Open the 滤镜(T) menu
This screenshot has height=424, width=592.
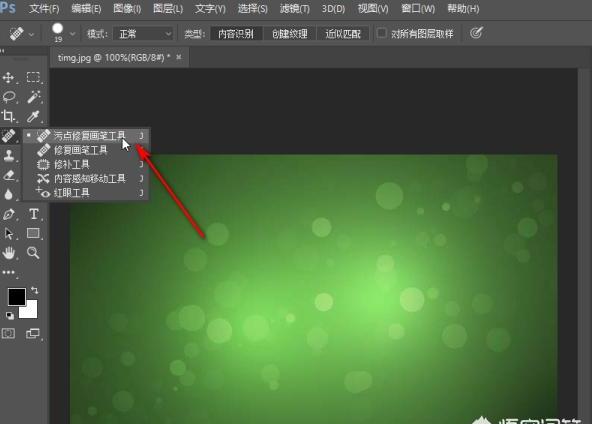(x=294, y=8)
